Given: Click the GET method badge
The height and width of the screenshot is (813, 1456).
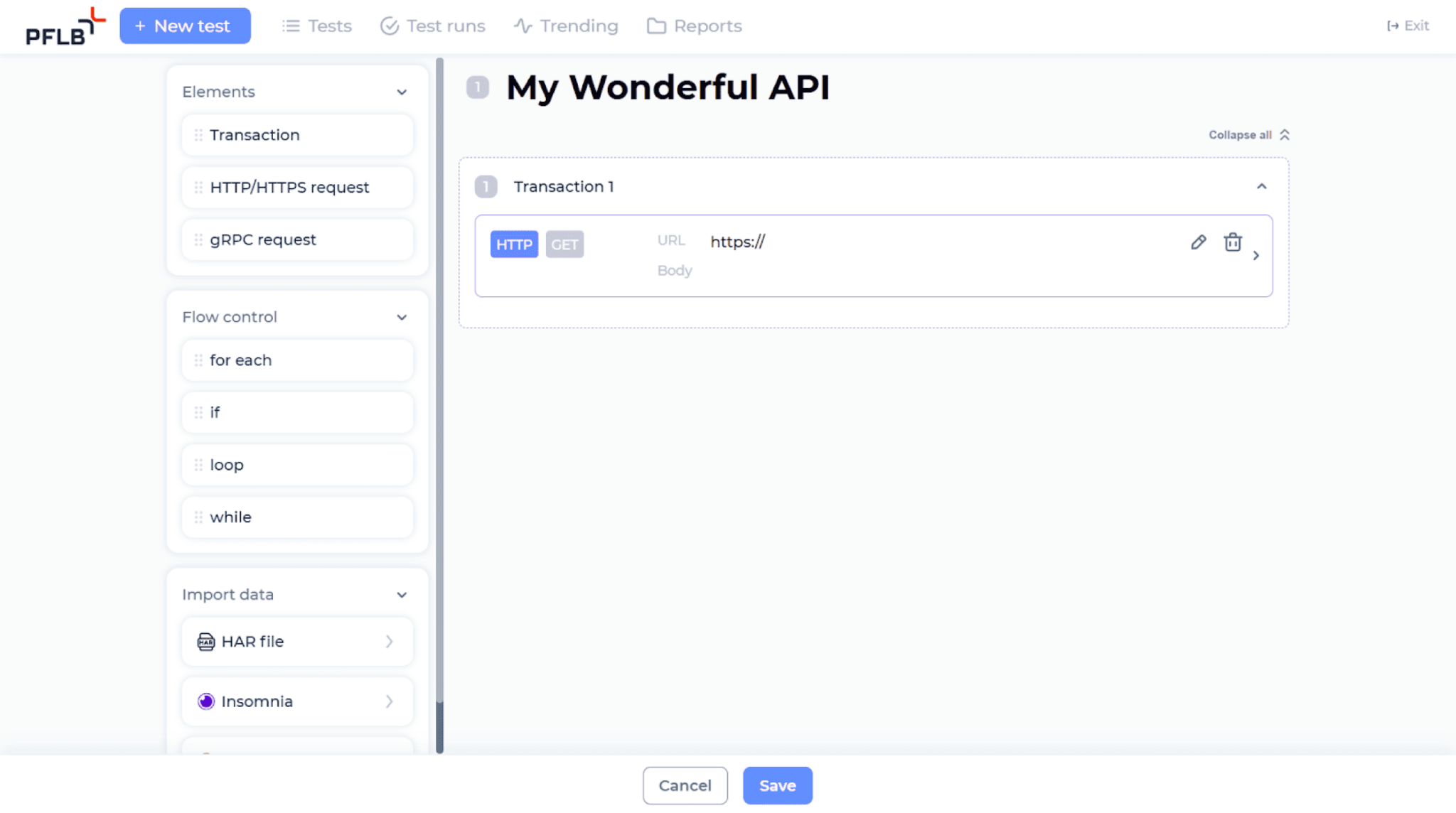Looking at the screenshot, I should point(564,244).
